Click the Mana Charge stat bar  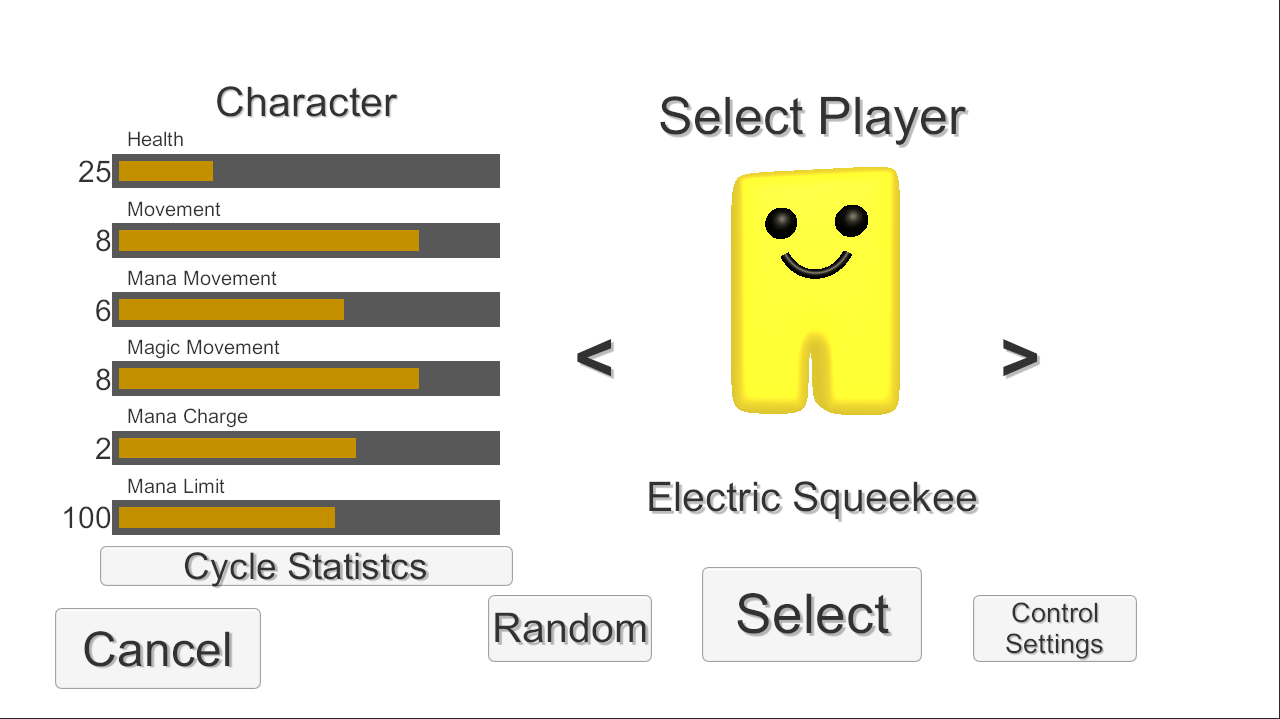(x=306, y=447)
